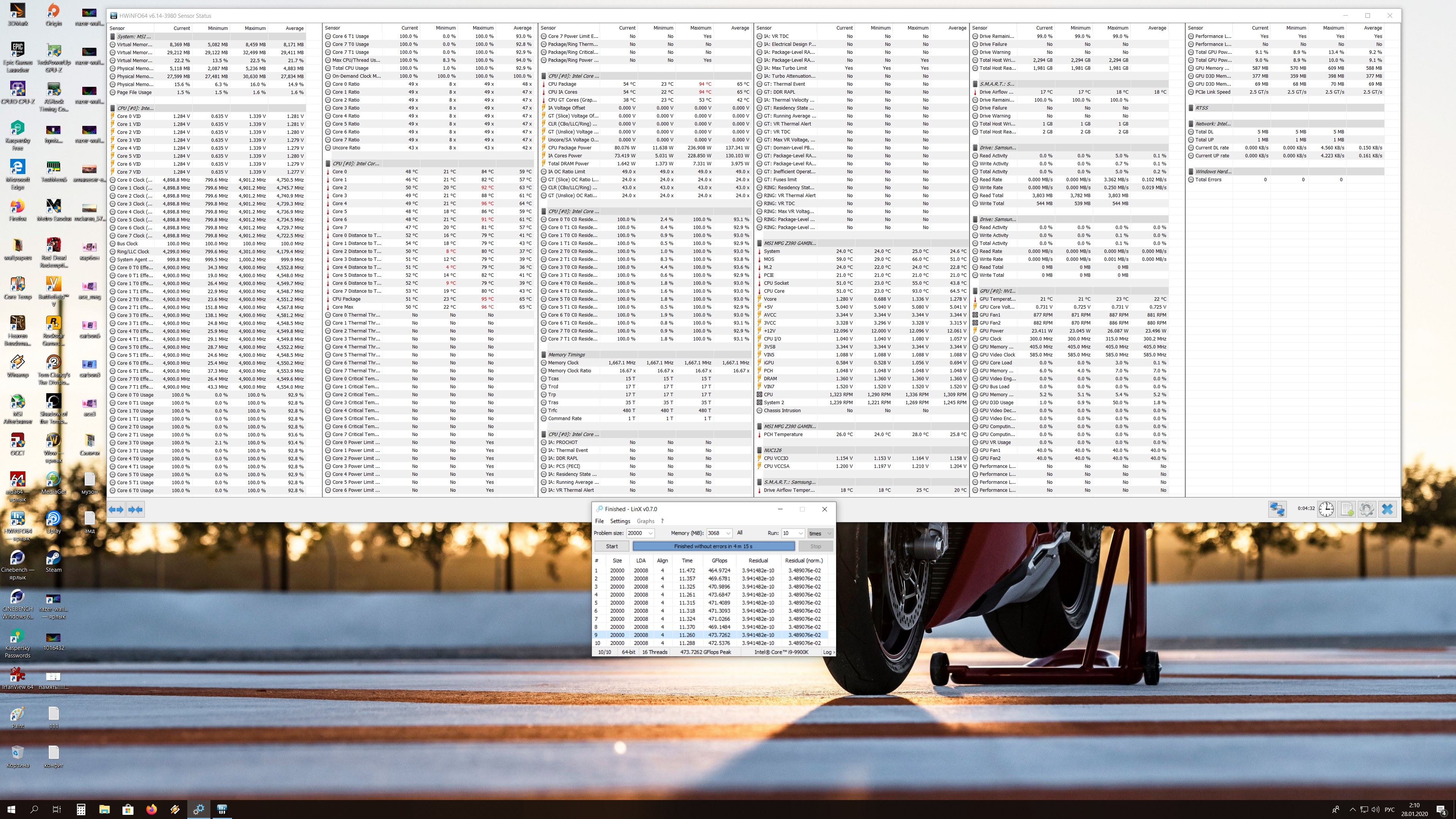1456x819 pixels.
Task: Open HWiNFO sensor settings via the gear icon
Action: (1367, 509)
